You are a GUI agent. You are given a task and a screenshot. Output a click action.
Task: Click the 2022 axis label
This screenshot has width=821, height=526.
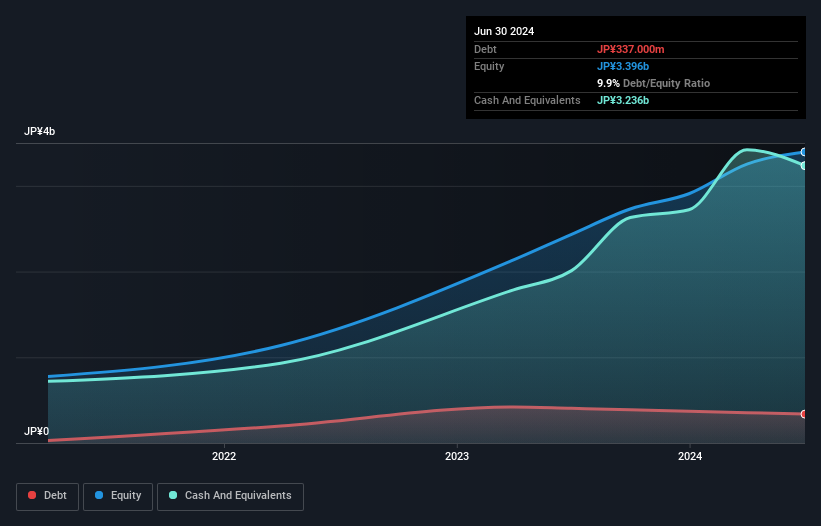pyautogui.click(x=224, y=456)
